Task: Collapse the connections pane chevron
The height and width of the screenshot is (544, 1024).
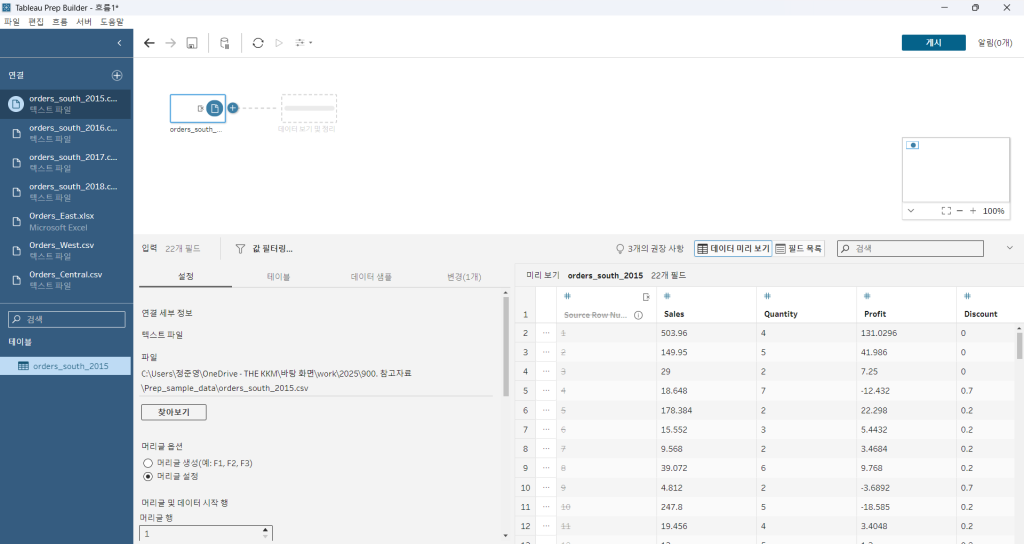Action: point(119,43)
